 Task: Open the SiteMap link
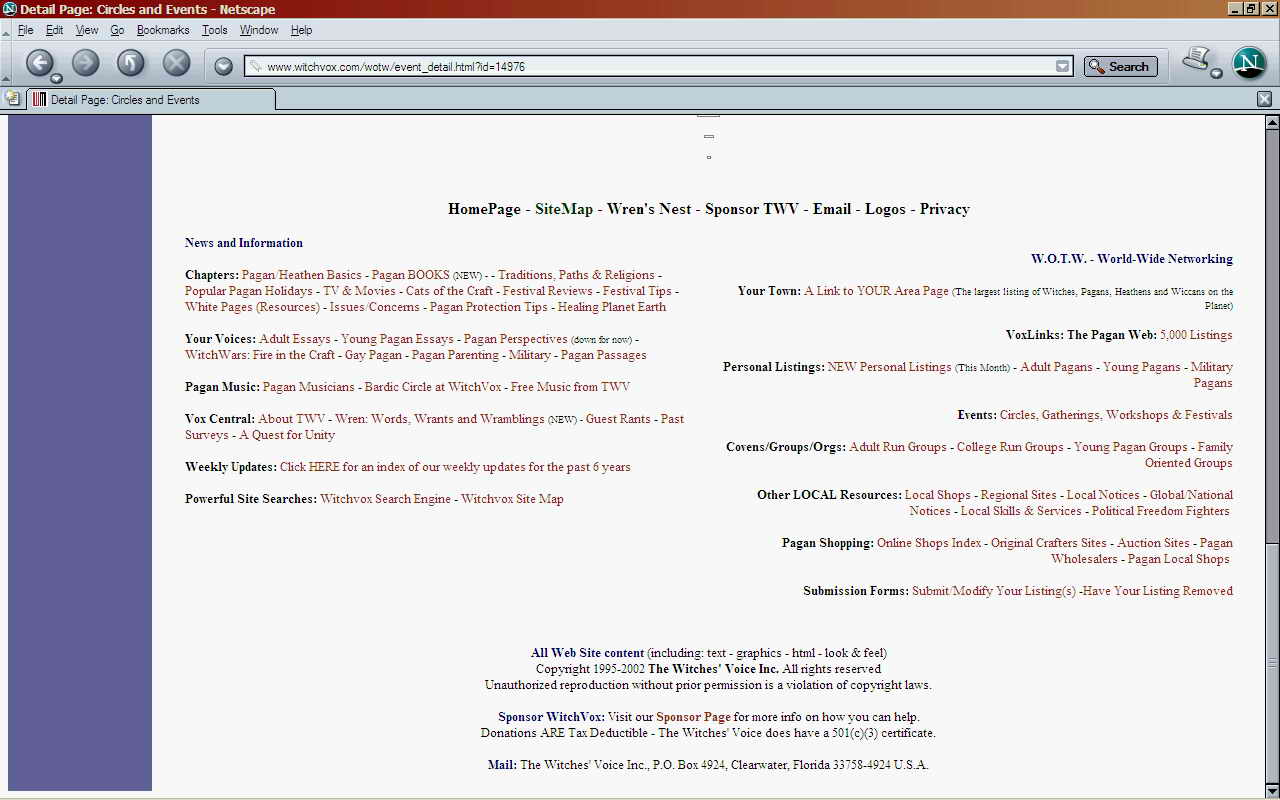pyautogui.click(x=564, y=209)
